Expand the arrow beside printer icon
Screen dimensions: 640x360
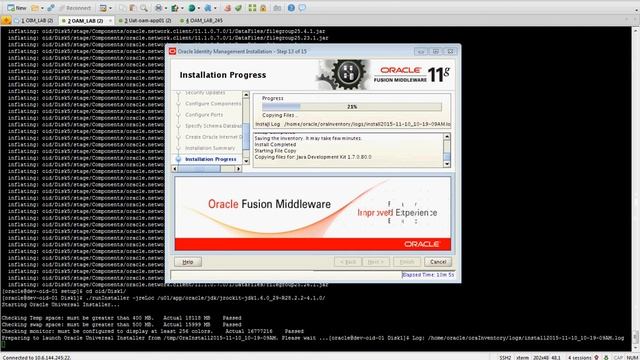click(x=165, y=8)
